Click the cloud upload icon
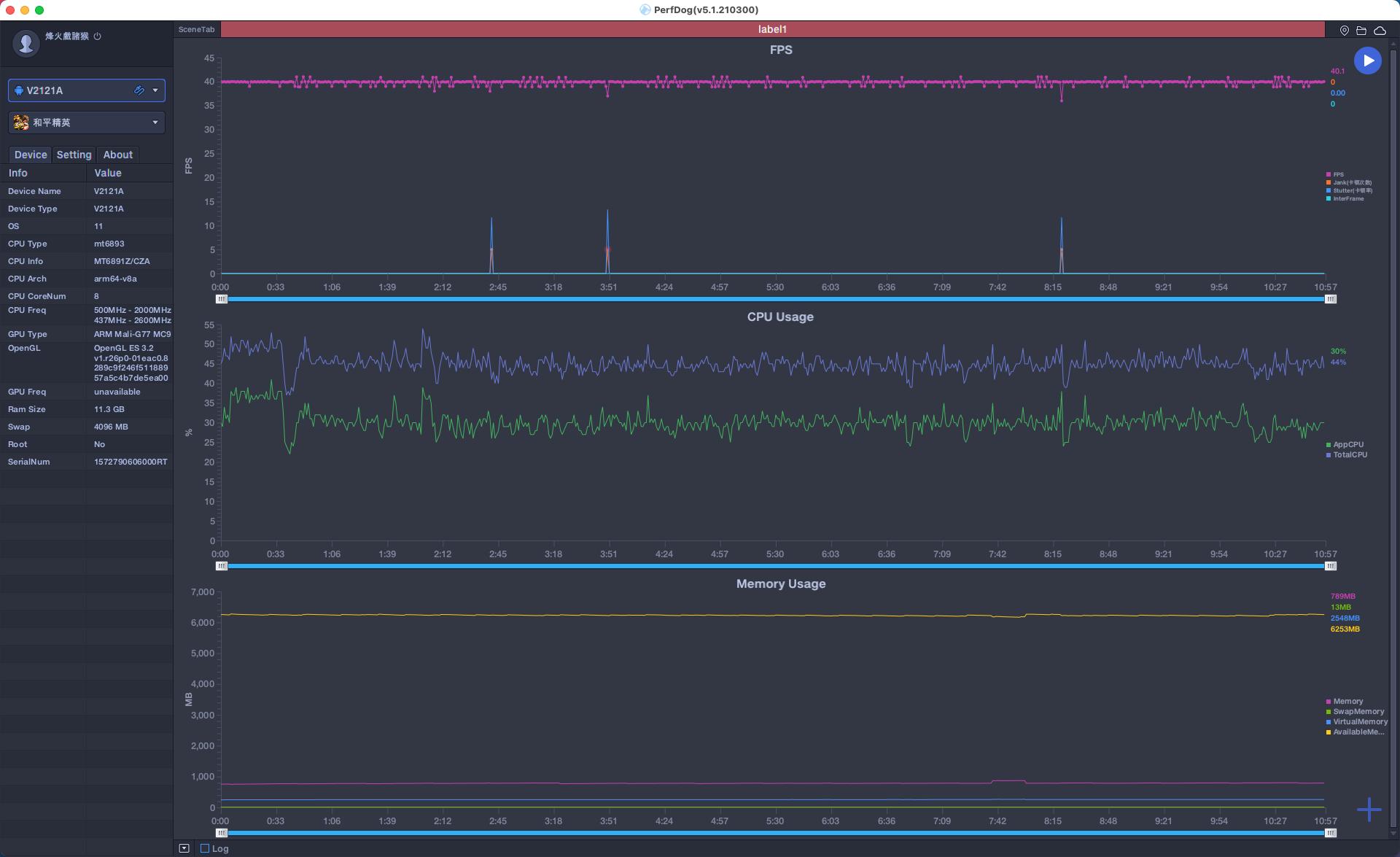 click(1380, 29)
